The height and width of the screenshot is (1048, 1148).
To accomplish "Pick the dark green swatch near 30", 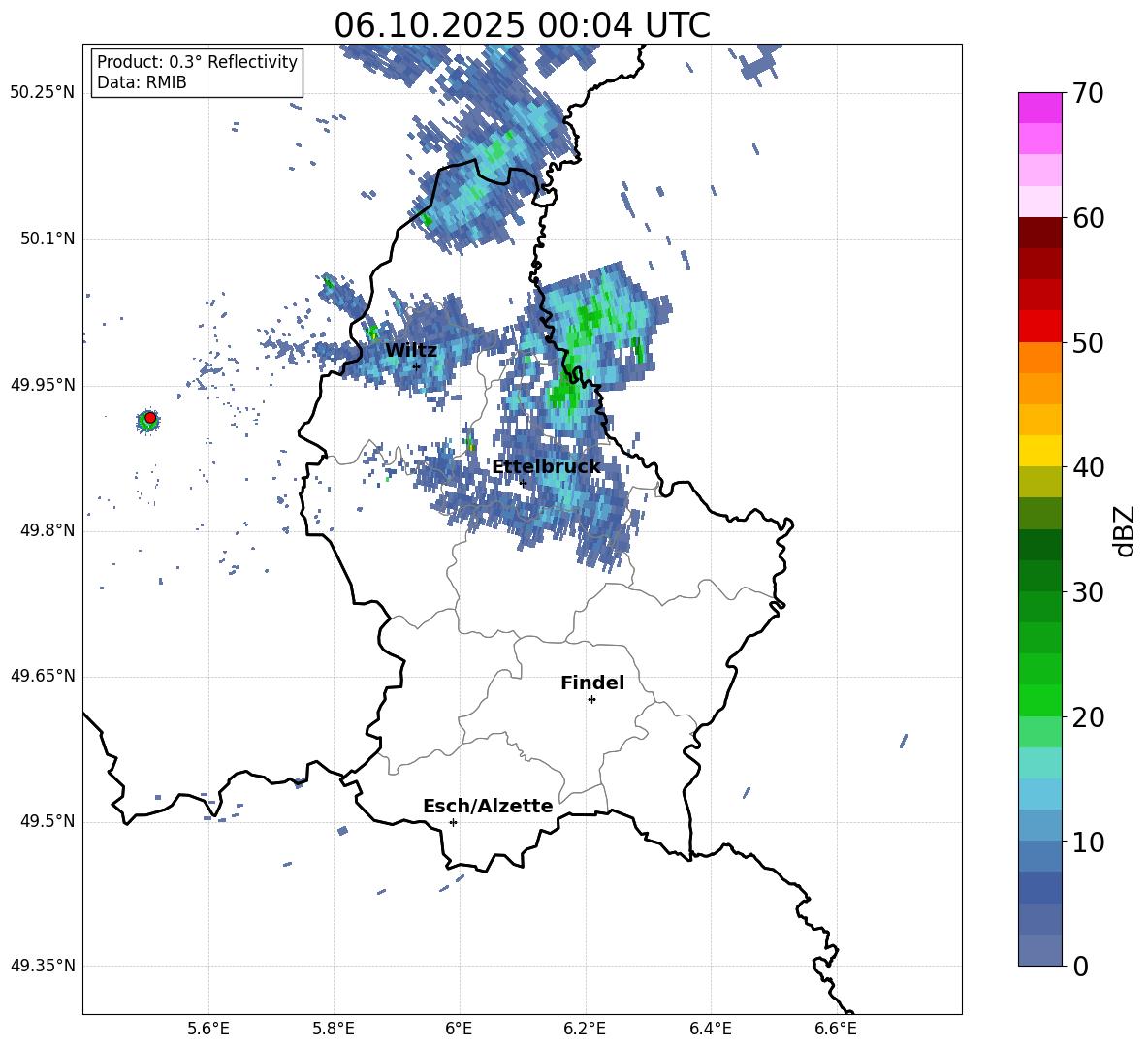I will [1039, 576].
